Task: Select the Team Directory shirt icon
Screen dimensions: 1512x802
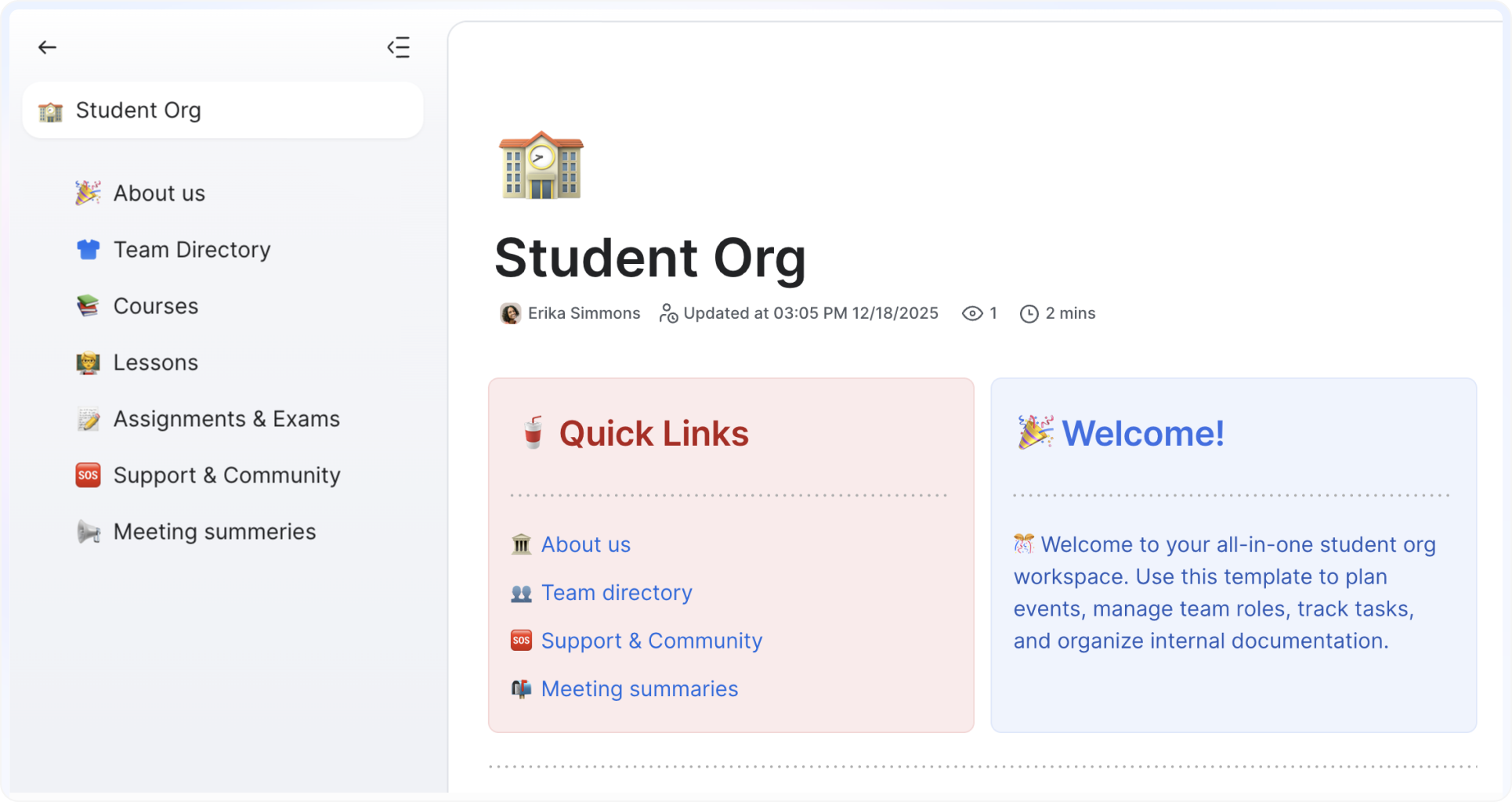Action: click(x=88, y=249)
